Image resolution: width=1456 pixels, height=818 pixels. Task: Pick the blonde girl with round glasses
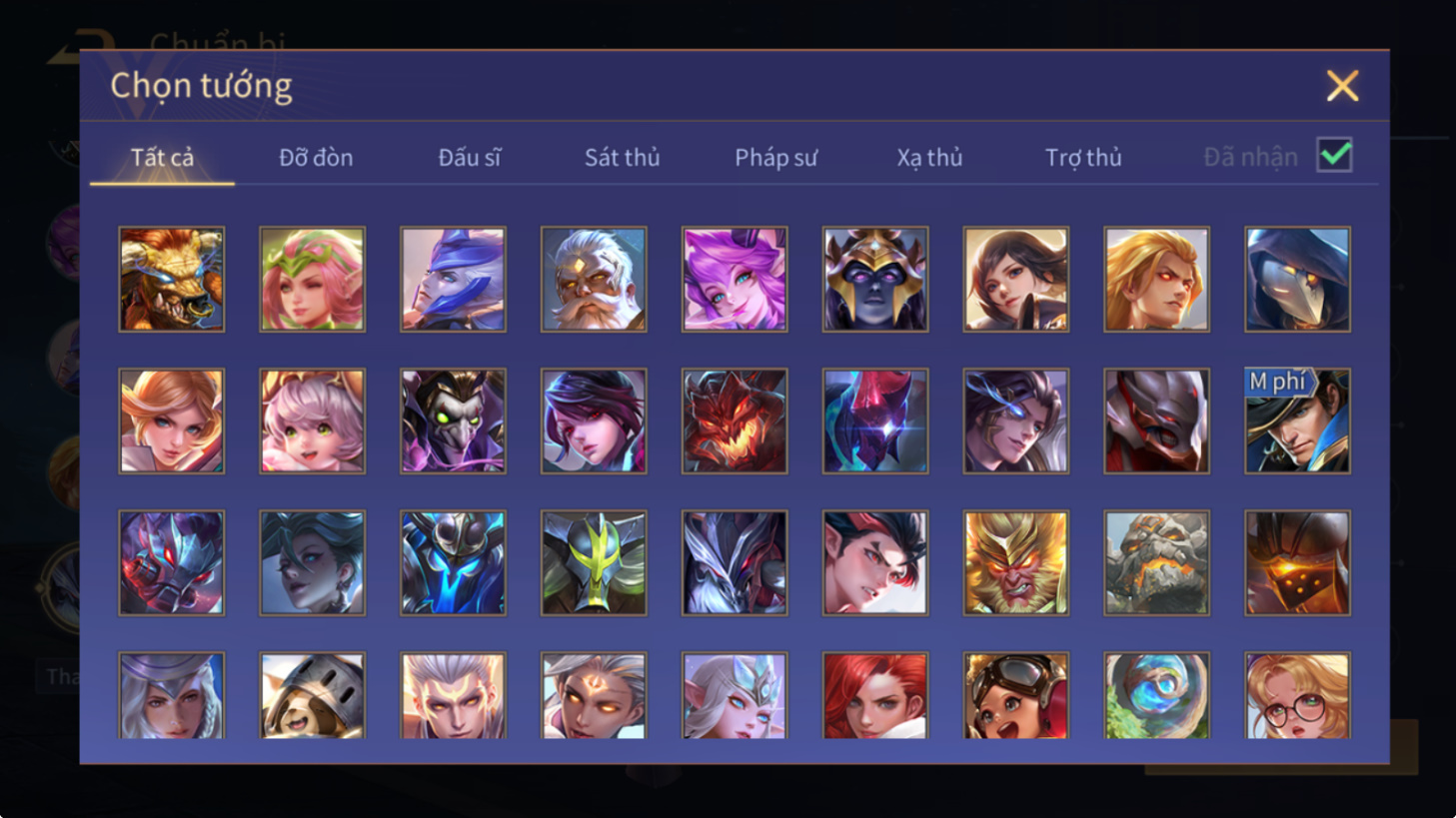[1297, 695]
